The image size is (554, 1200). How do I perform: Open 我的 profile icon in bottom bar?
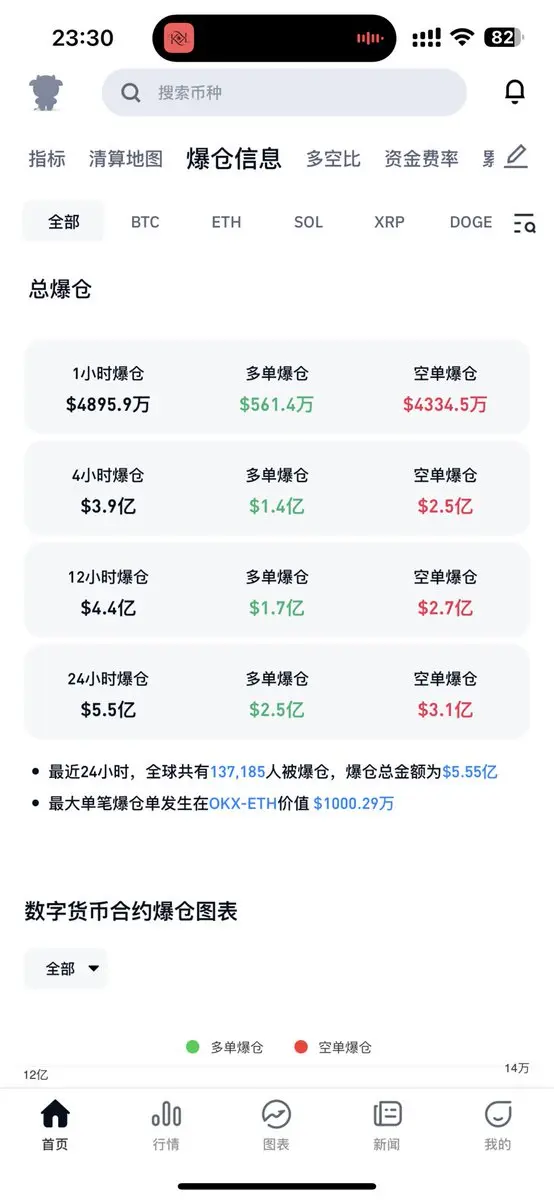point(497,1114)
